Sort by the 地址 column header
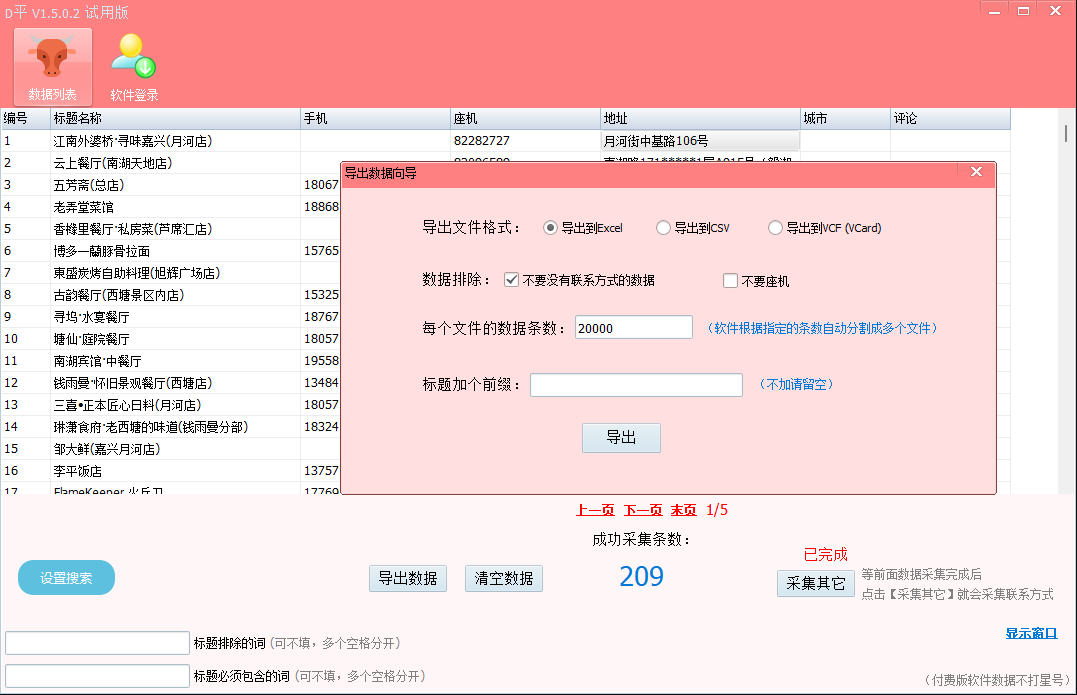The width and height of the screenshot is (1077, 695). point(701,119)
